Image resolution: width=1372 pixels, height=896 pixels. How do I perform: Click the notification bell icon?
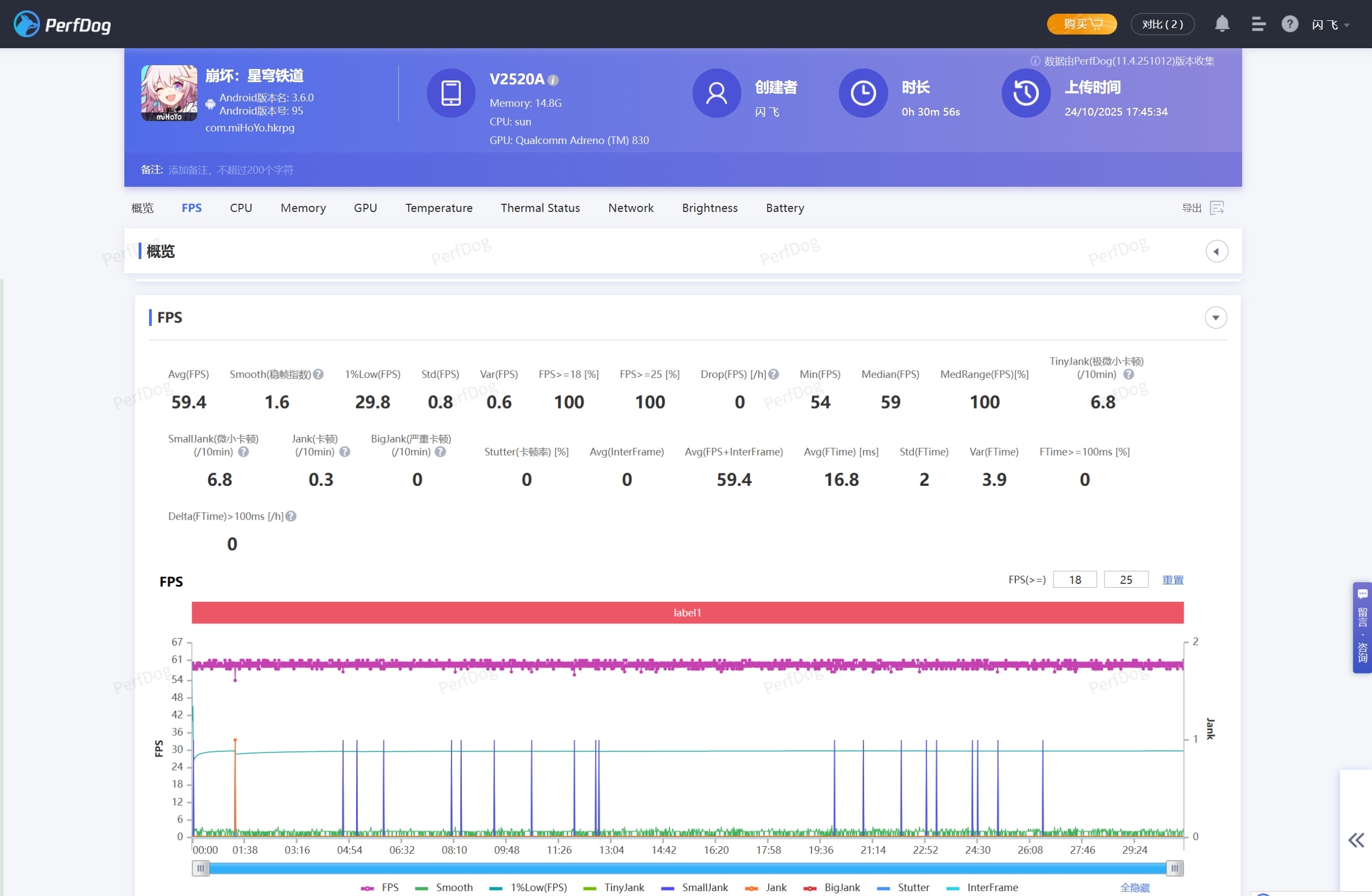(x=1221, y=24)
